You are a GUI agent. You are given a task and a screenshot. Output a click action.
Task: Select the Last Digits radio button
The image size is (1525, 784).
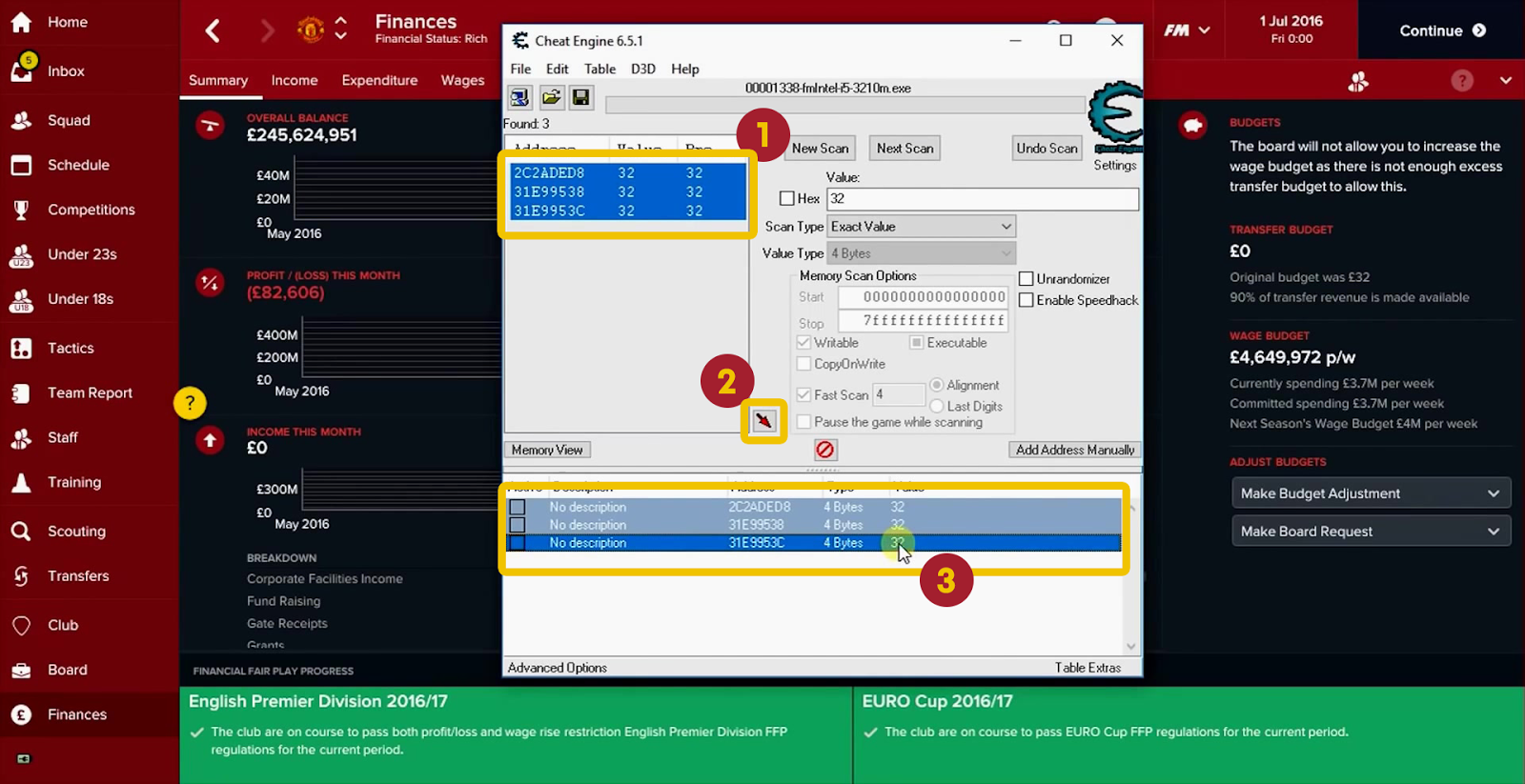click(937, 406)
